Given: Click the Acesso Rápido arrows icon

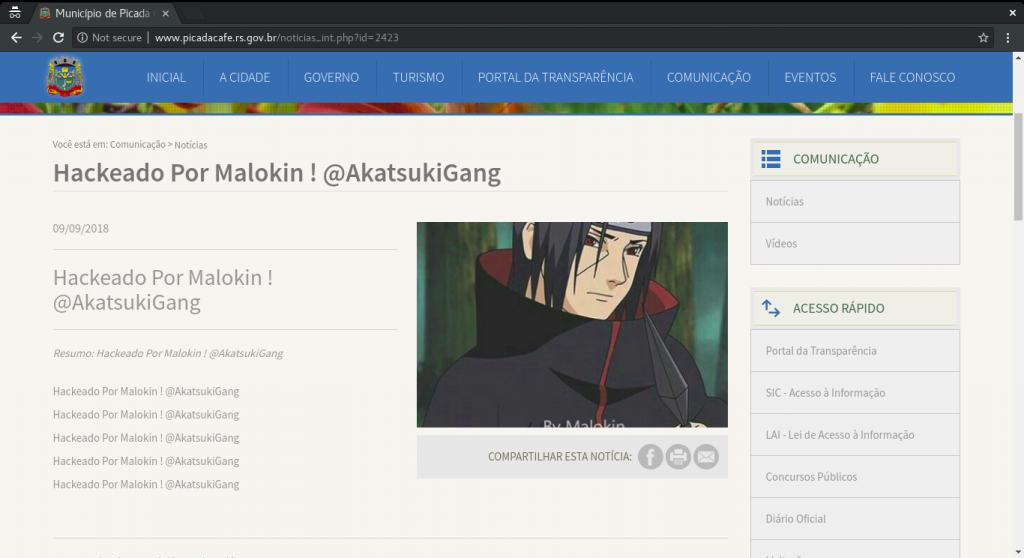Looking at the screenshot, I should (x=771, y=308).
